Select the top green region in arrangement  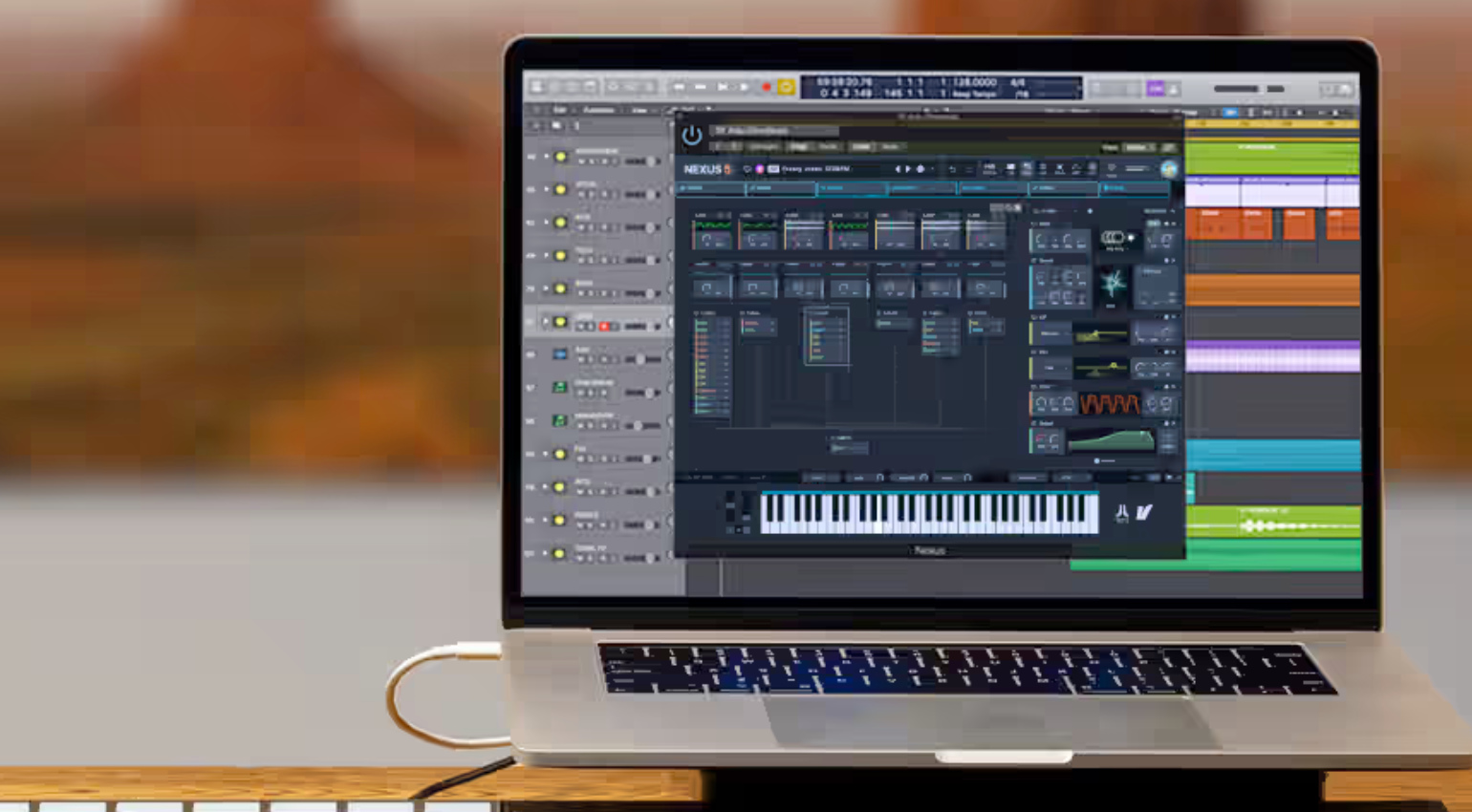click(1271, 158)
